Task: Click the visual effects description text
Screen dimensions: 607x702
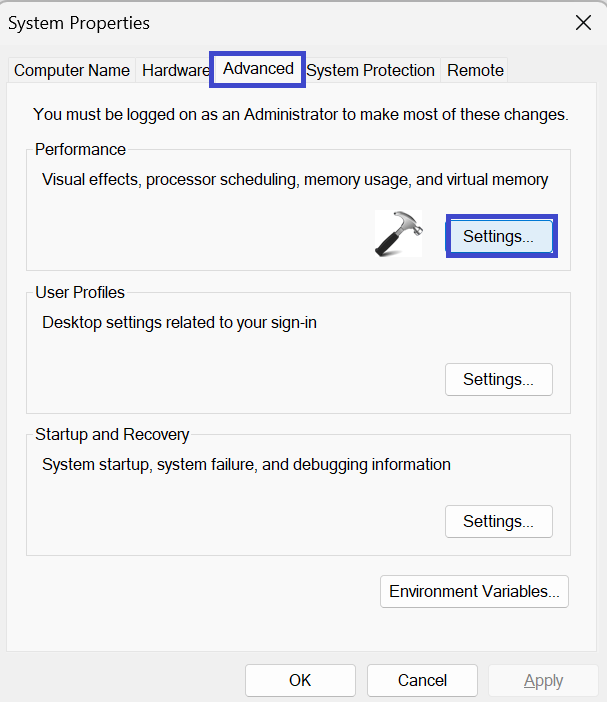Action: (295, 180)
